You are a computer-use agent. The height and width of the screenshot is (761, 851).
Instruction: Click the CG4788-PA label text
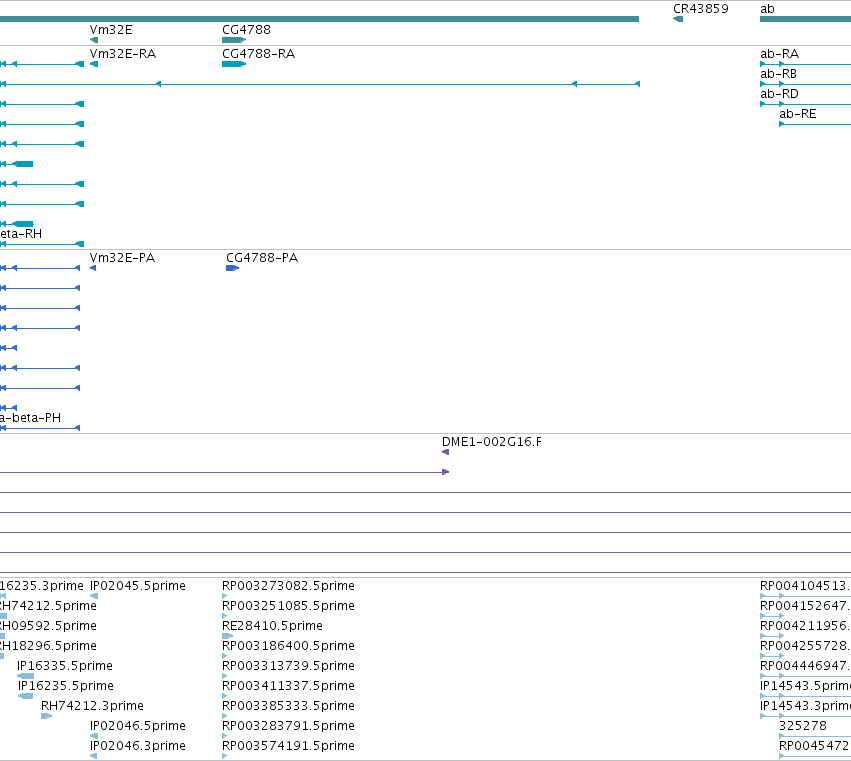click(262, 258)
